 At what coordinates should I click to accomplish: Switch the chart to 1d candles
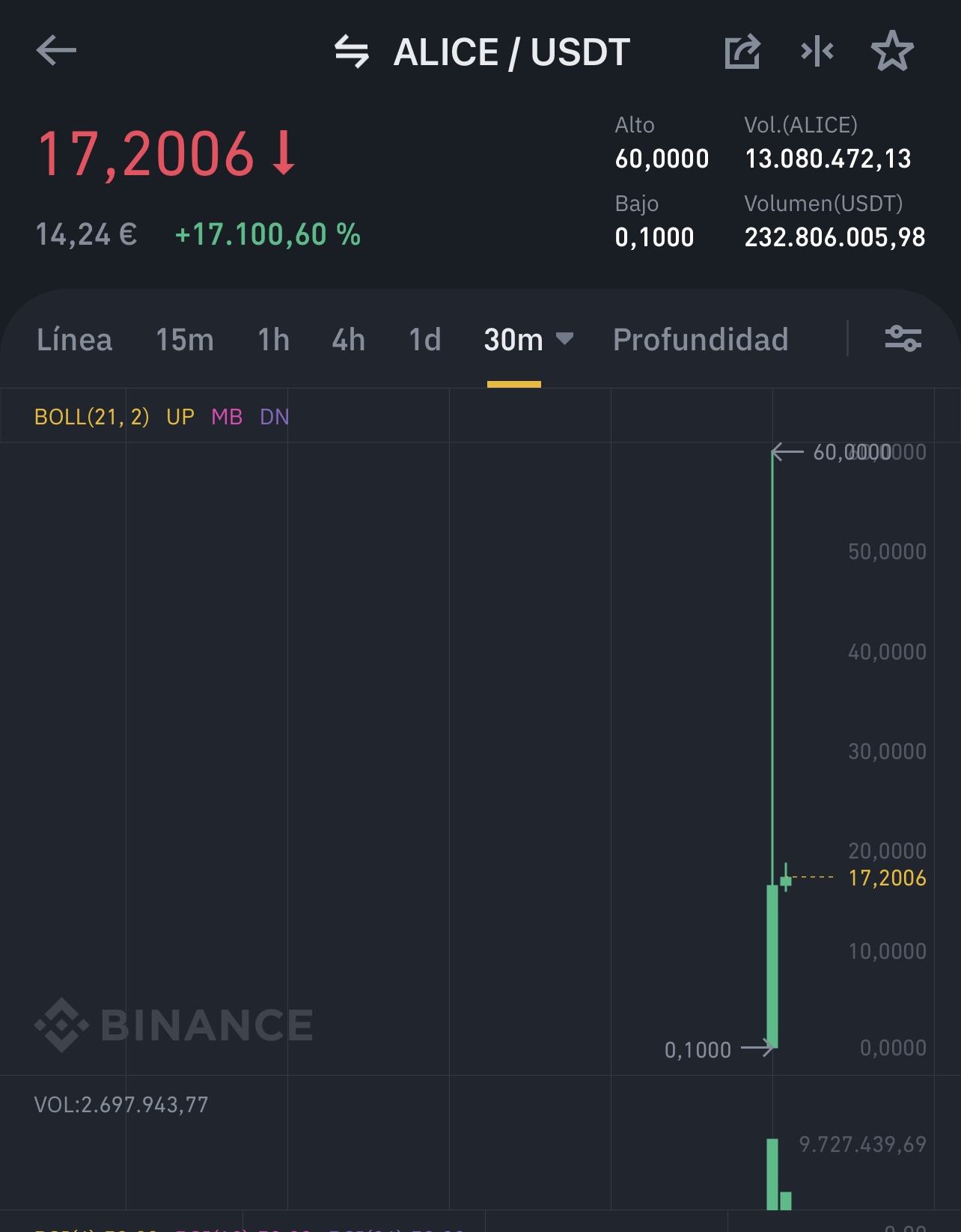coord(424,340)
